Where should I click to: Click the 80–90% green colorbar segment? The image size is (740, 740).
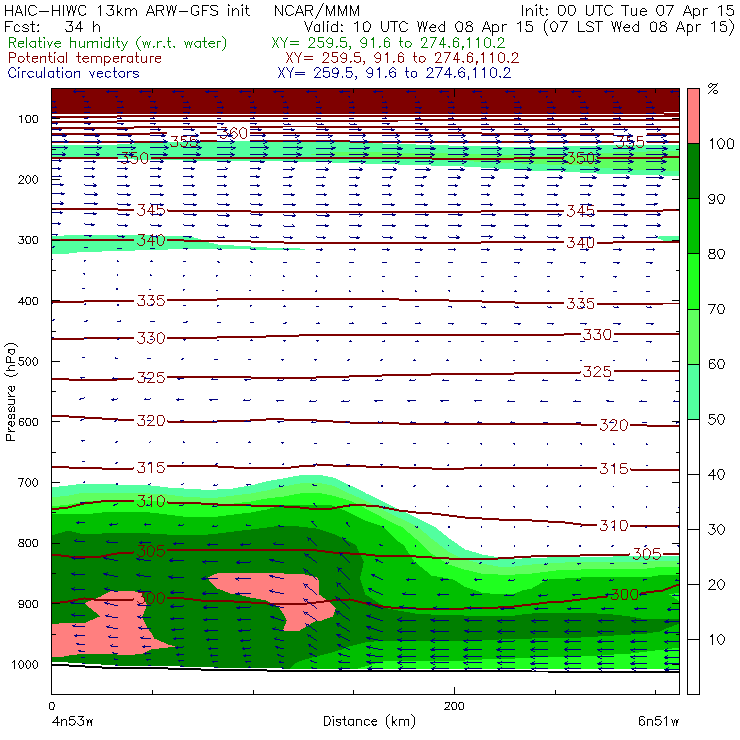[x=693, y=226]
